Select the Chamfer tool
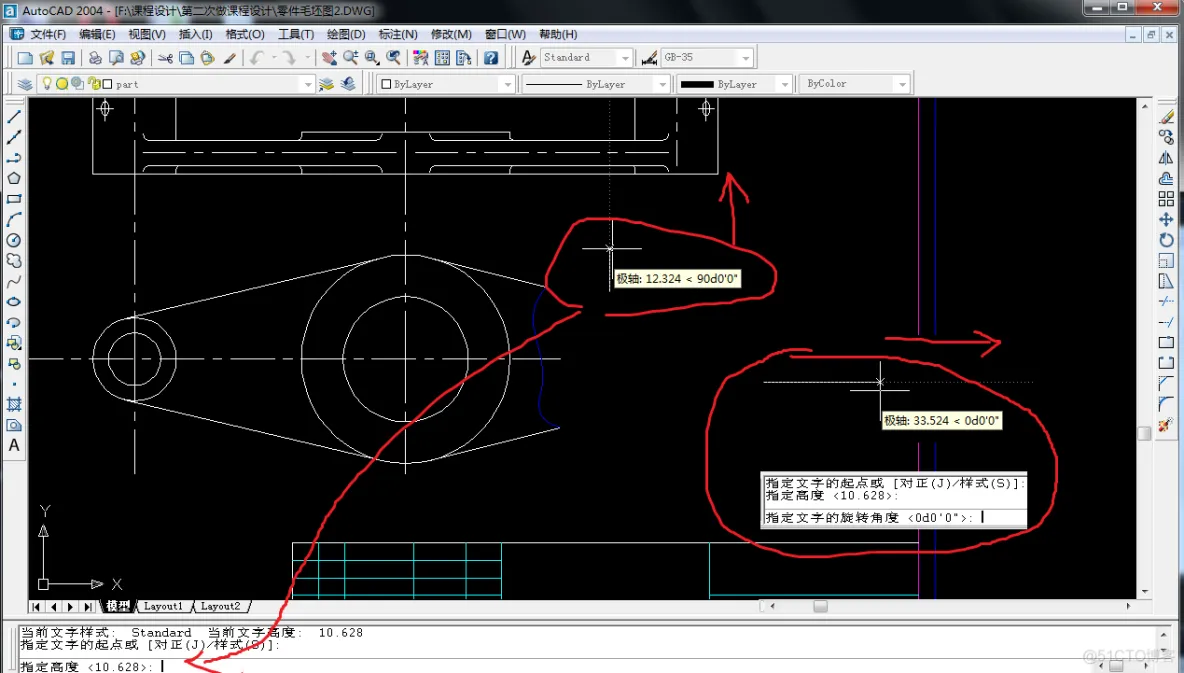Viewport: 1184px width, 673px height. (x=1167, y=384)
